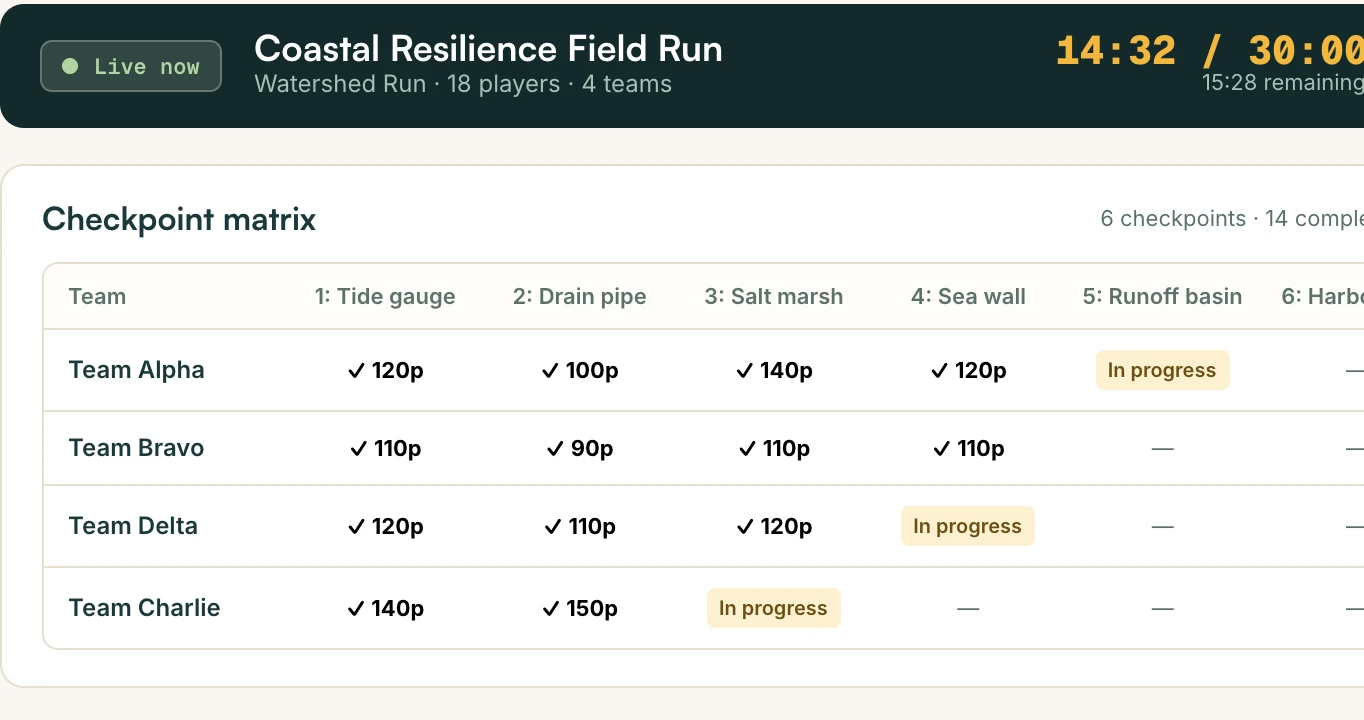The height and width of the screenshot is (720, 1364).
Task: Click the 5: Runoff basin column header
Action: [1162, 296]
